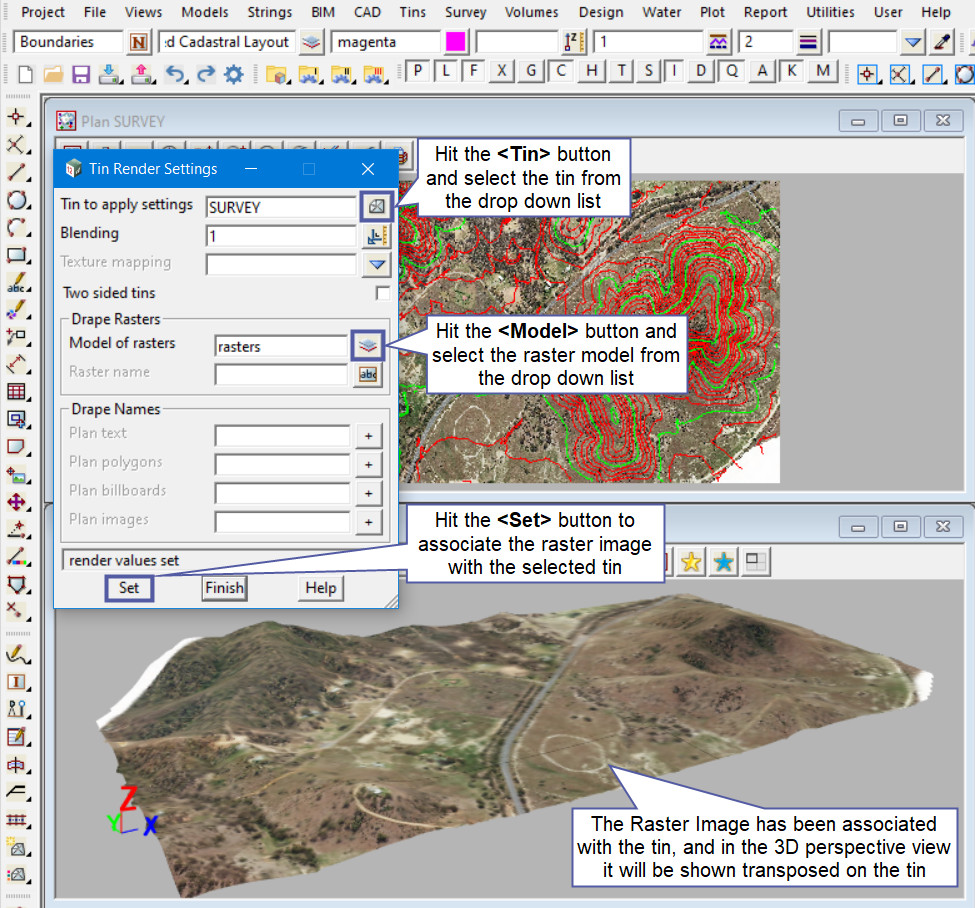Click the magenta colour swatch
975x908 pixels.
click(455, 42)
